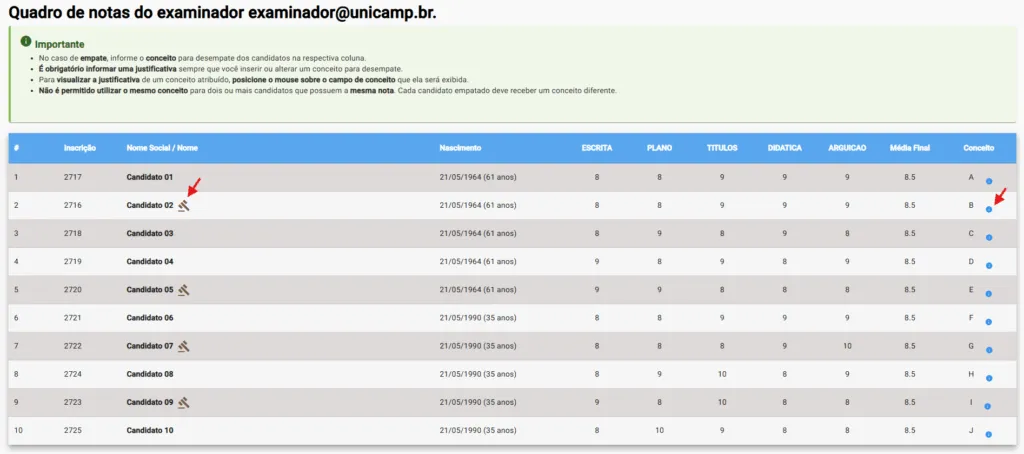Click the gavel icon beside Candidato 05
The height and width of the screenshot is (454, 1024).
183,290
